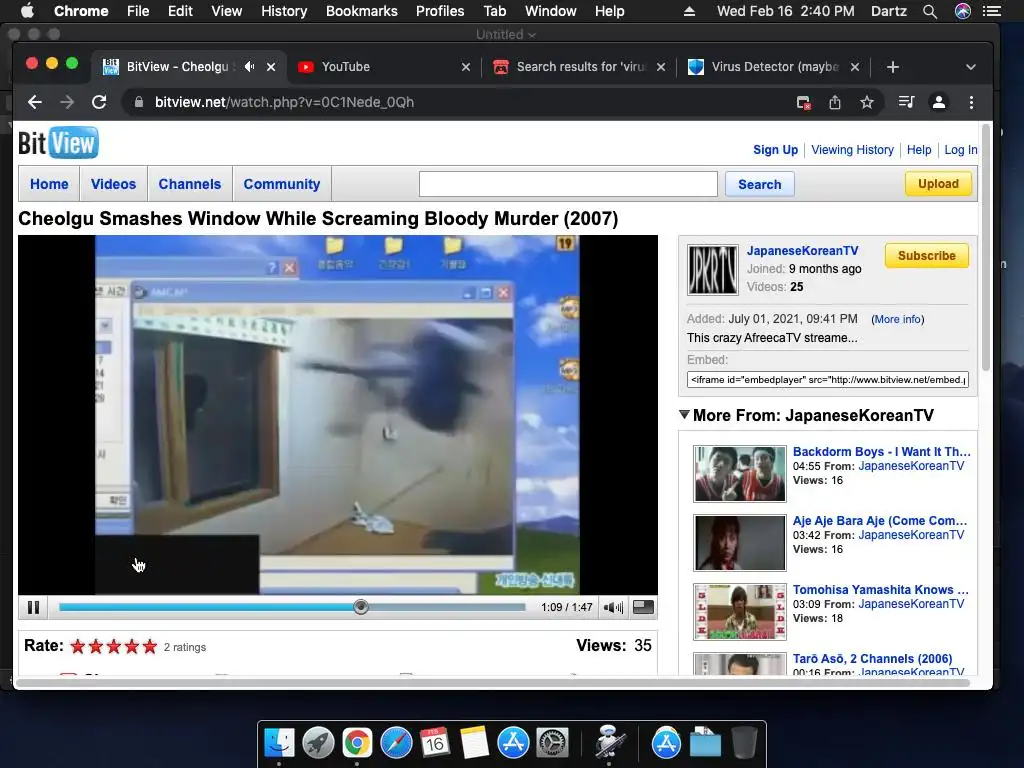Toggle the player fullscreen icon
This screenshot has height=768, width=1024.
pyautogui.click(x=643, y=607)
